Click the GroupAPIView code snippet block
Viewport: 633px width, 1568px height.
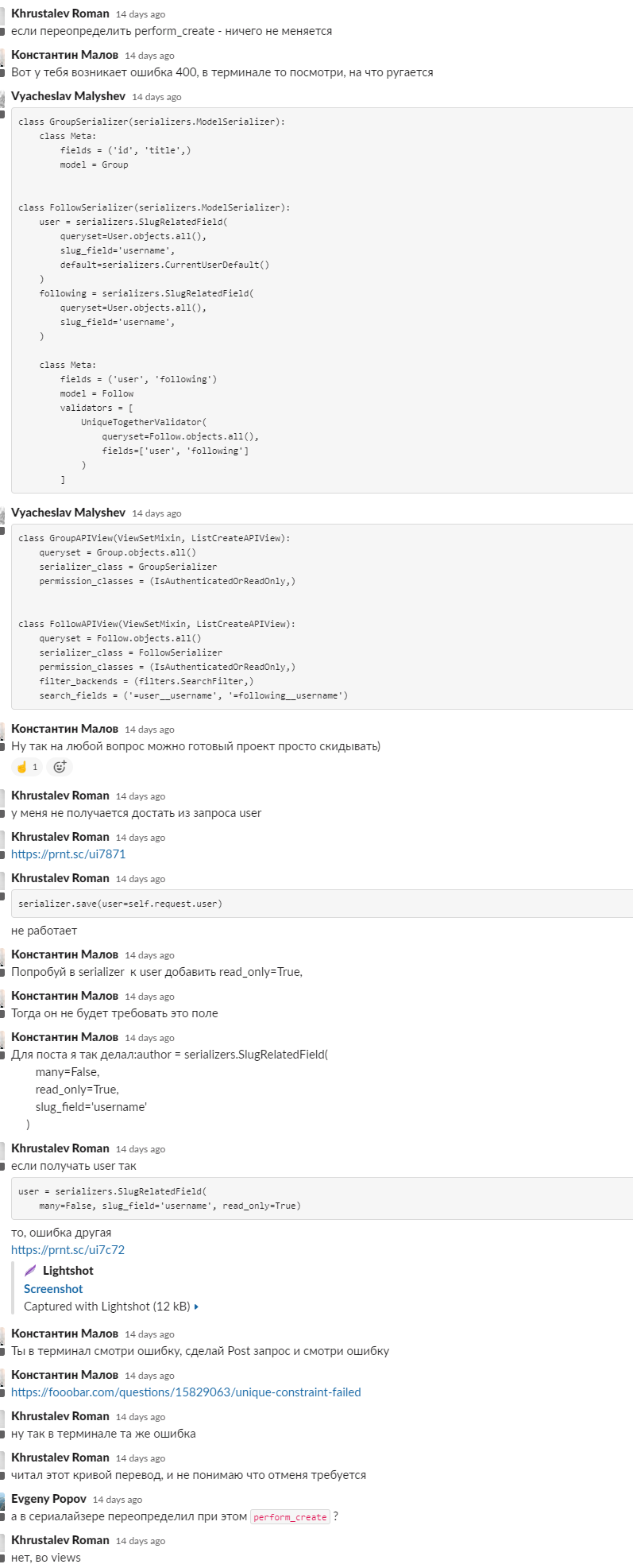(x=322, y=617)
